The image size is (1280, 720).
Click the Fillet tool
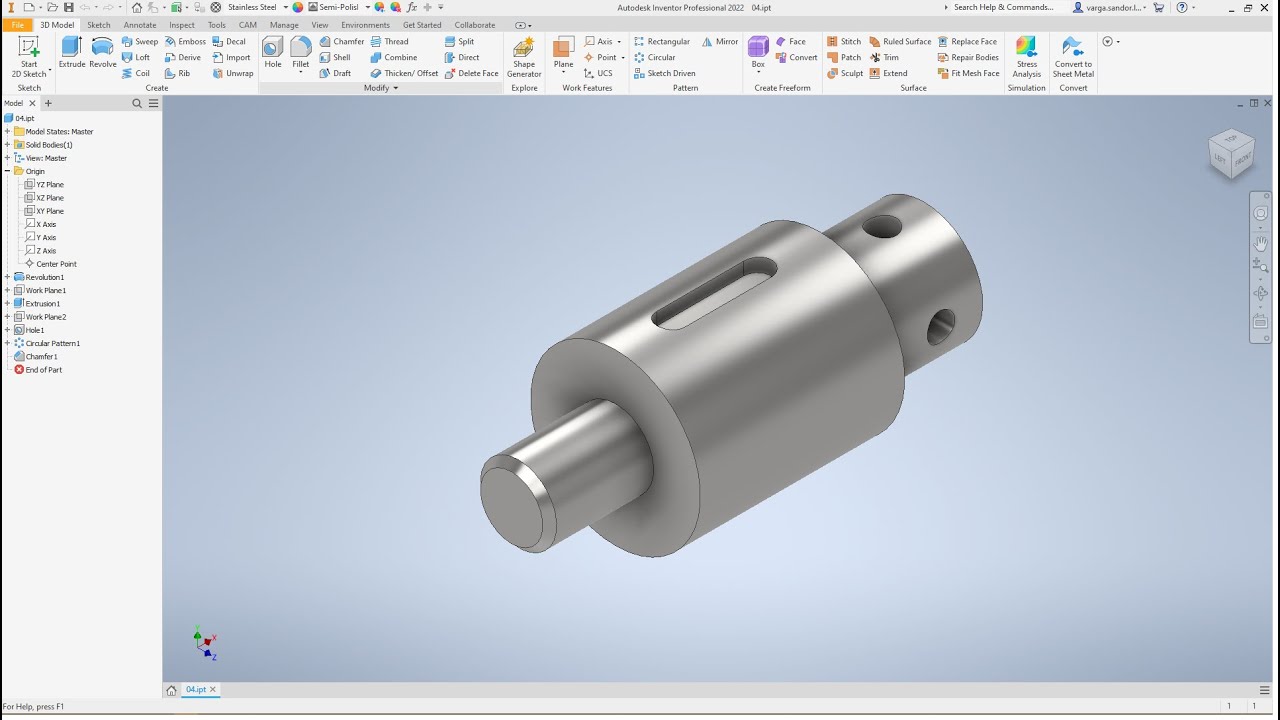(x=301, y=55)
